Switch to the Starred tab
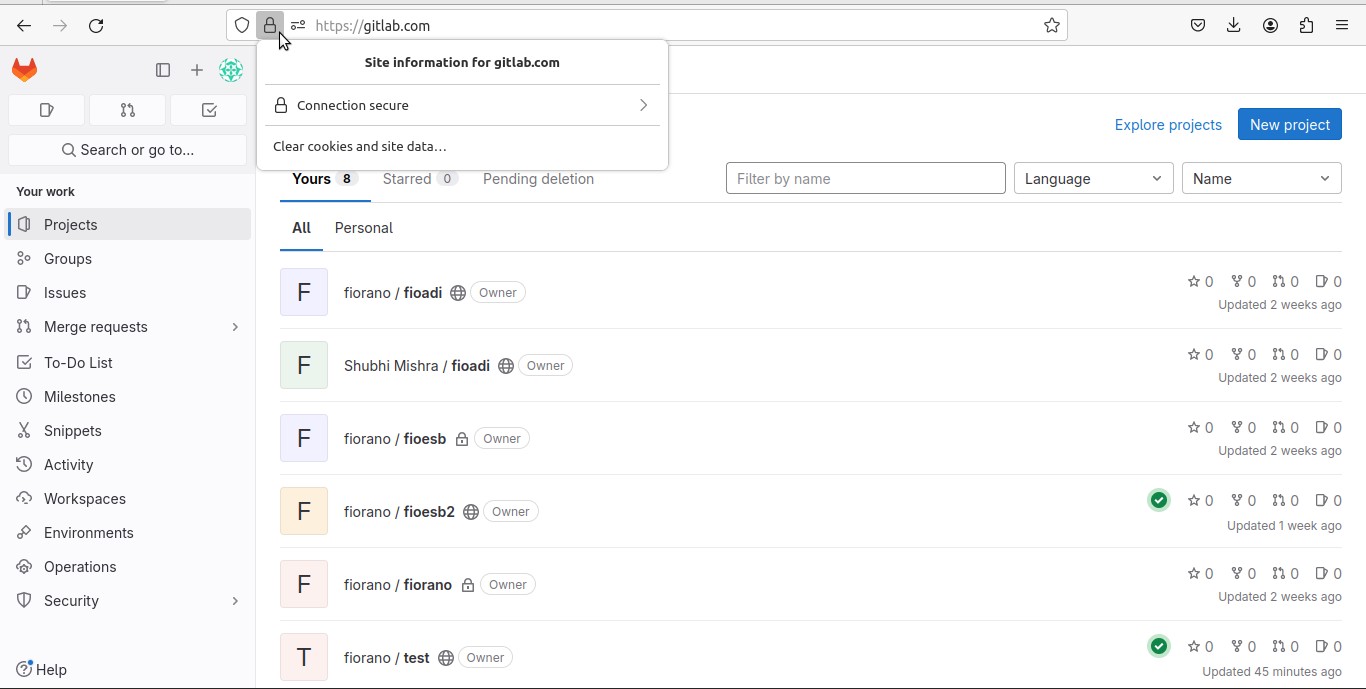The image size is (1366, 689). [420, 179]
